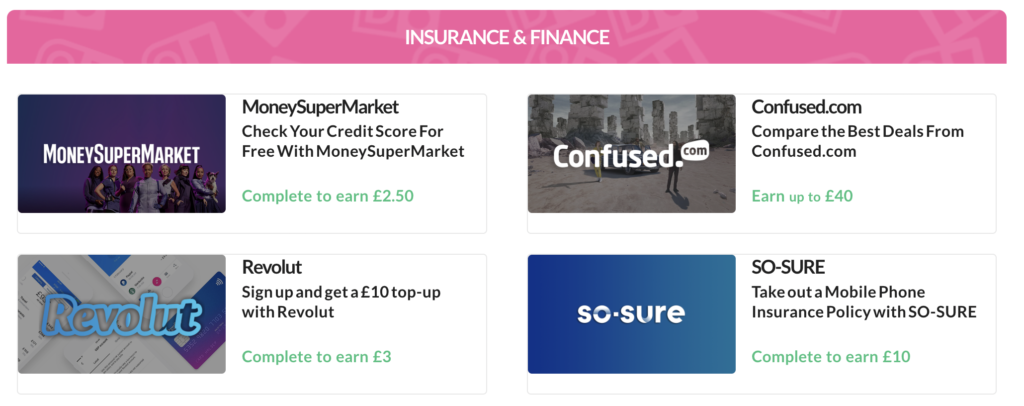Click the Insurance & Finance section header
This screenshot has height=406, width=1024.
click(507, 37)
